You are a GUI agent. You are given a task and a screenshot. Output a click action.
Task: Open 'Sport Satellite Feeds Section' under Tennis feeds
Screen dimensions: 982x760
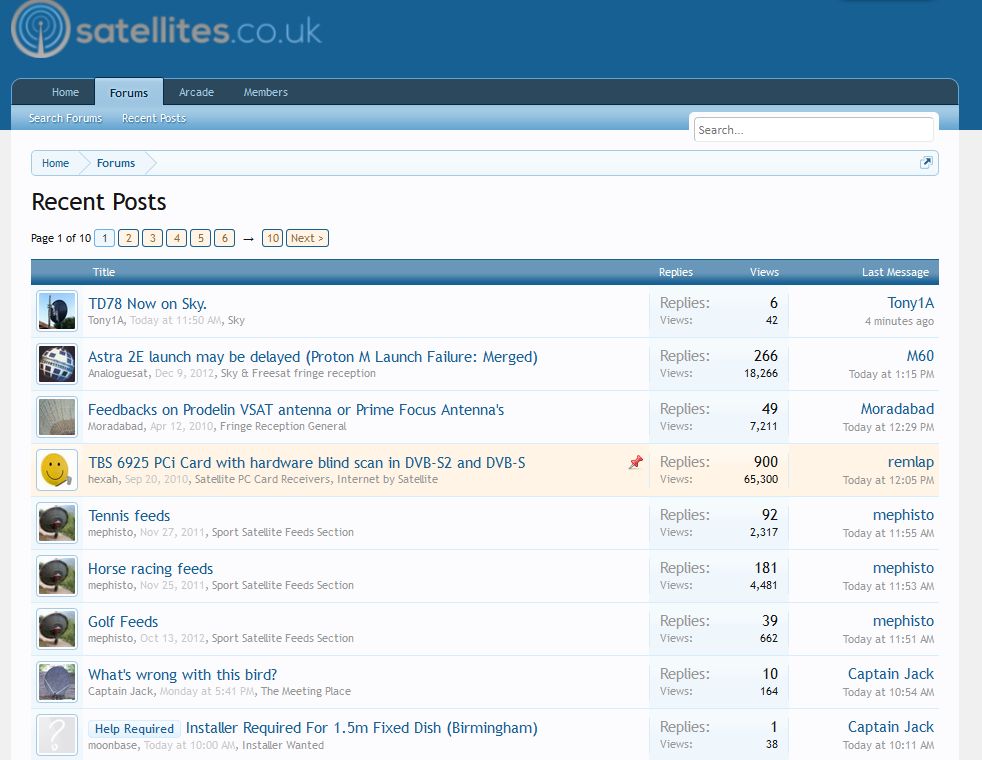(282, 532)
